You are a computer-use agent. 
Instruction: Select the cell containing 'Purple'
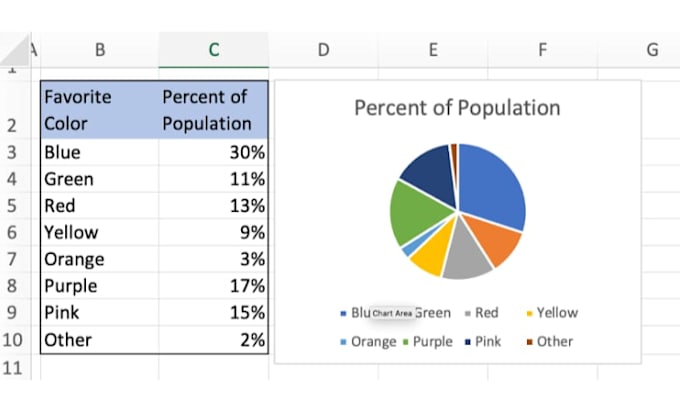pos(100,286)
